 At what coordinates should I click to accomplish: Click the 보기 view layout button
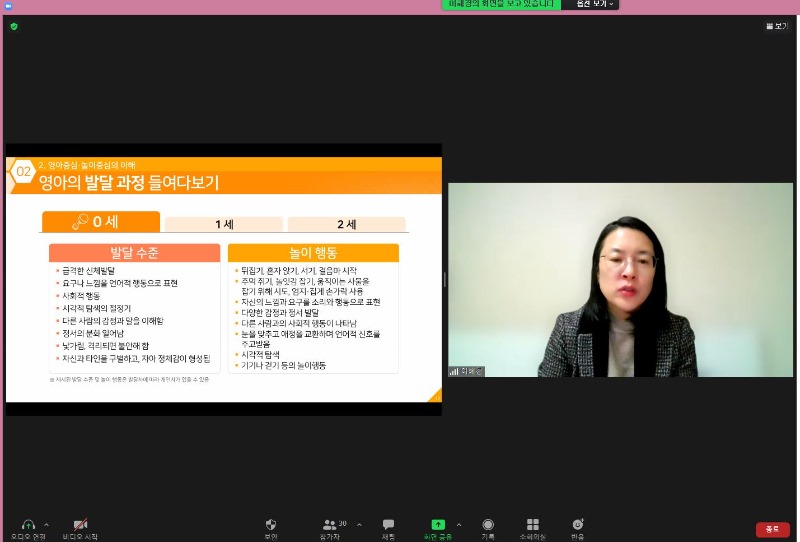tap(777, 26)
